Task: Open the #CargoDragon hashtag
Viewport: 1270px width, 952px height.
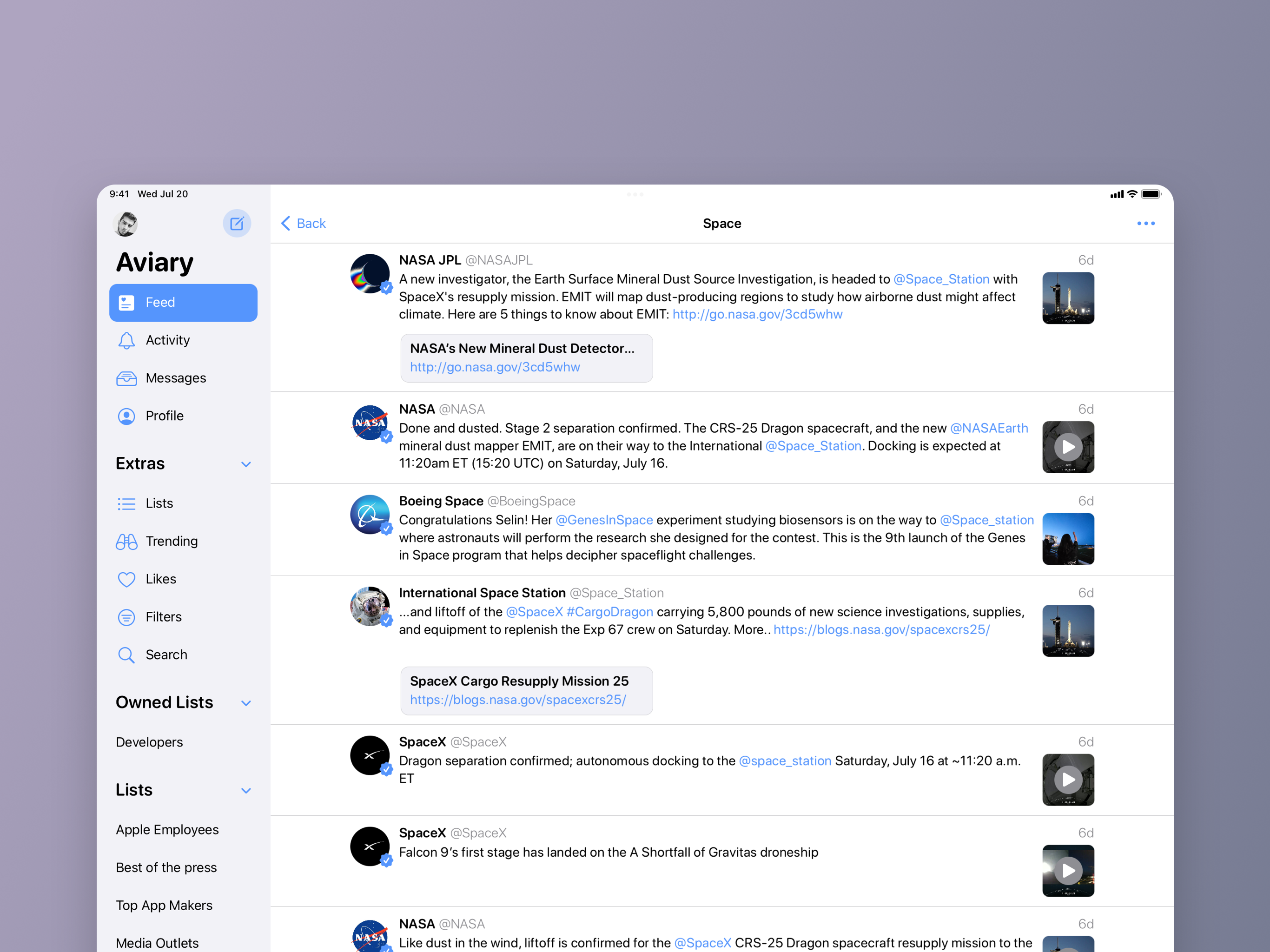Action: [x=610, y=612]
